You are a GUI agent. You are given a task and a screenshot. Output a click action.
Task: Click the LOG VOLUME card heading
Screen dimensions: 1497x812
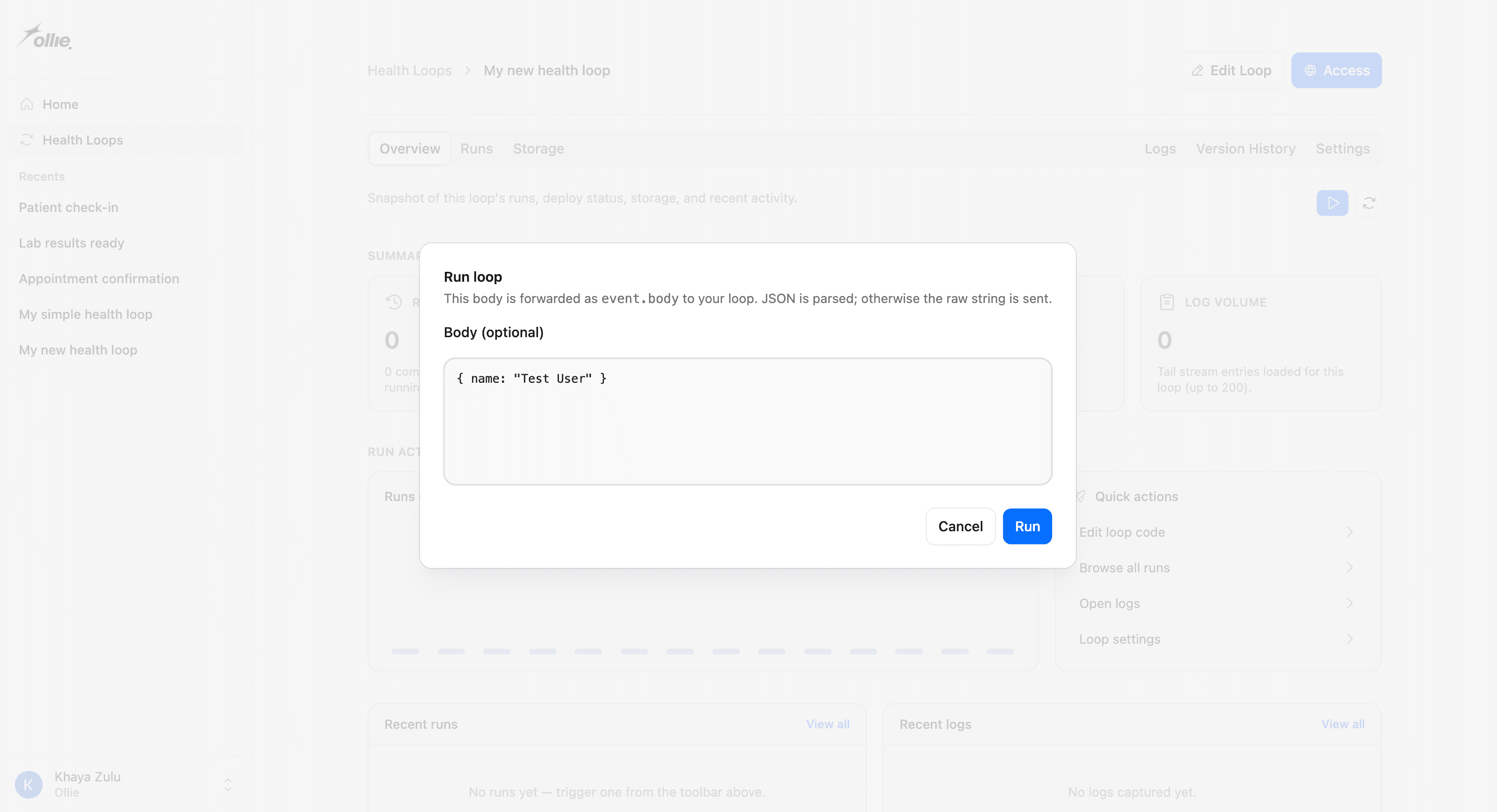pos(1225,302)
